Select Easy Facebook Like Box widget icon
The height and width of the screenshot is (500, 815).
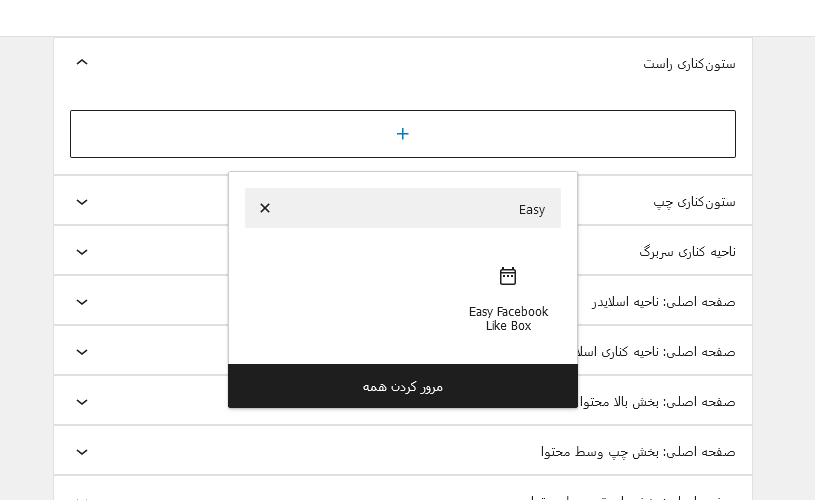(x=508, y=276)
